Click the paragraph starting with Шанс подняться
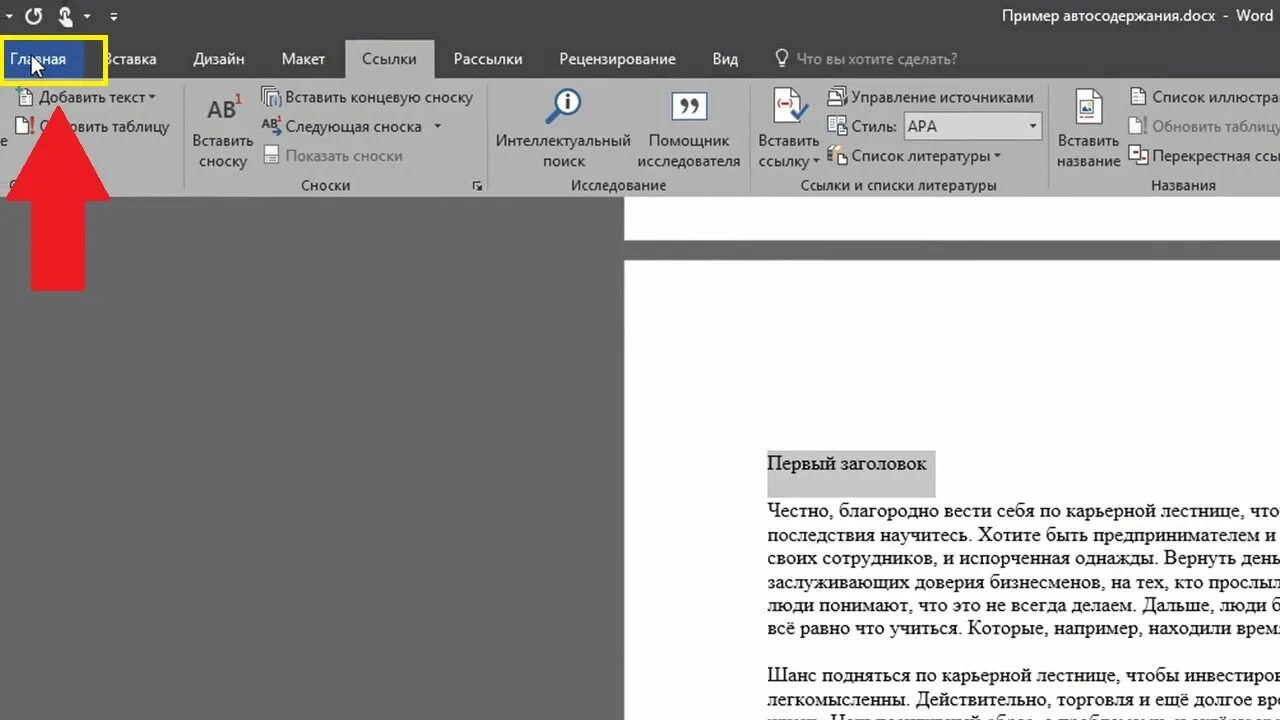The height and width of the screenshot is (720, 1280). click(1023, 692)
